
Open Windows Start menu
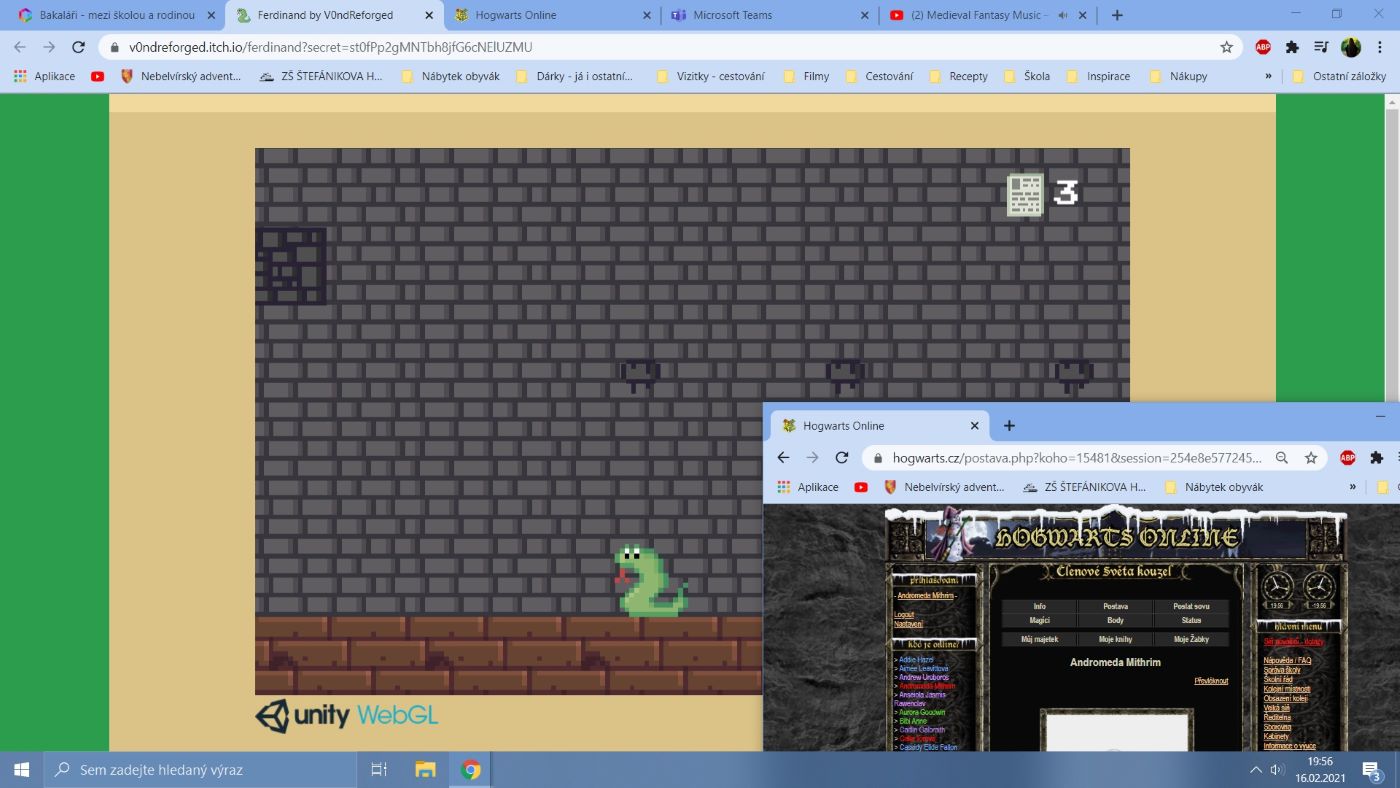pyautogui.click(x=21, y=770)
